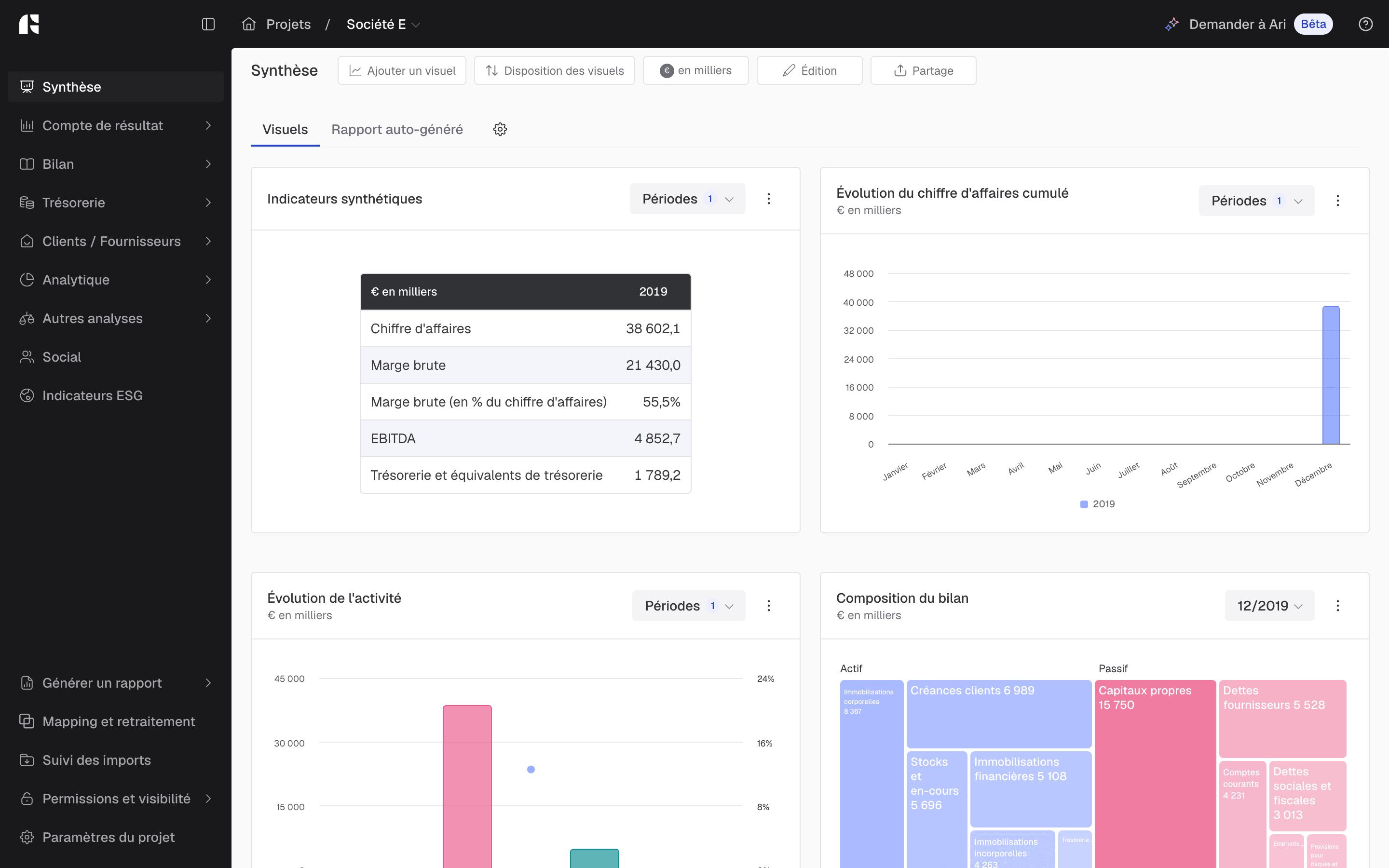This screenshot has width=1389, height=868.
Task: Click the Mapping et retraitement icon
Action: 27,721
